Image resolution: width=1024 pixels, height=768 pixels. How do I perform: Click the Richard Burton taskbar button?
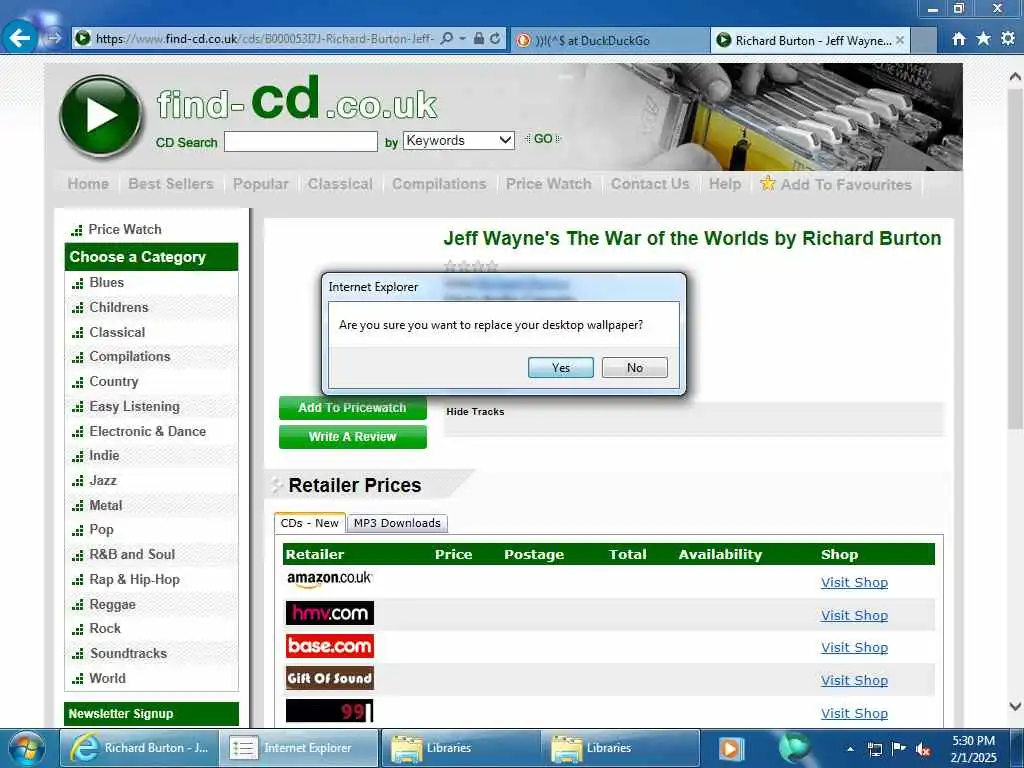pyautogui.click(x=138, y=748)
